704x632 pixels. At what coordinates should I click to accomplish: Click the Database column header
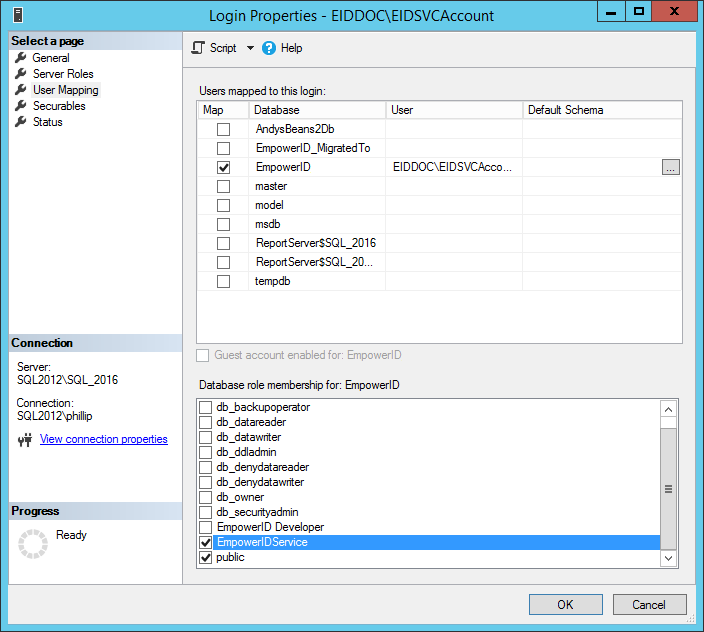317,110
